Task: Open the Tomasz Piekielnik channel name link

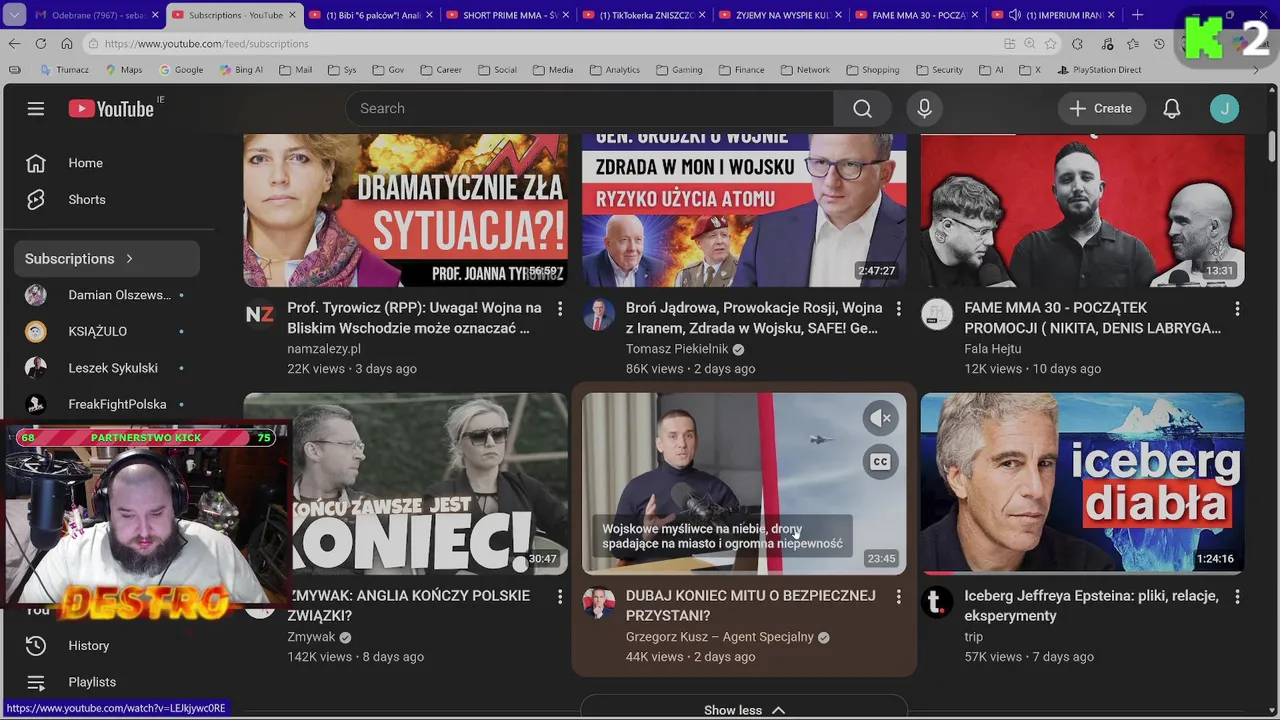Action: pos(677,349)
